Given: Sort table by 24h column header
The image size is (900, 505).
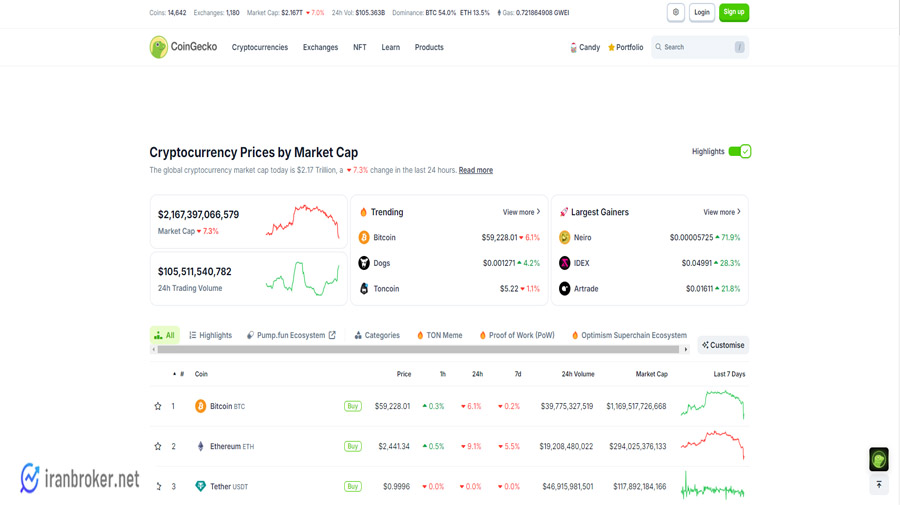Looking at the screenshot, I should pos(478,374).
